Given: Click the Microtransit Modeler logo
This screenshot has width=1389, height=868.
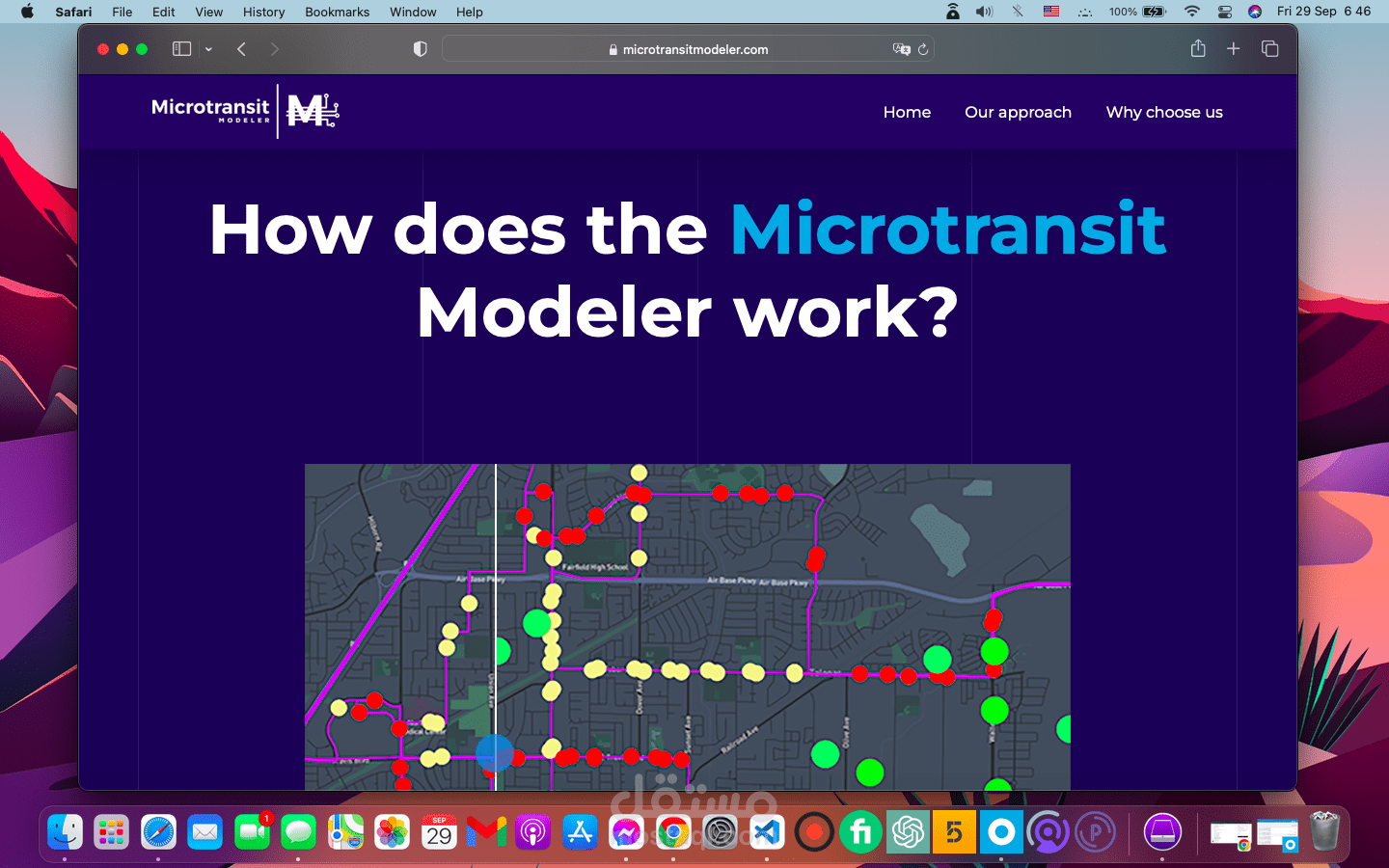Looking at the screenshot, I should (x=245, y=112).
